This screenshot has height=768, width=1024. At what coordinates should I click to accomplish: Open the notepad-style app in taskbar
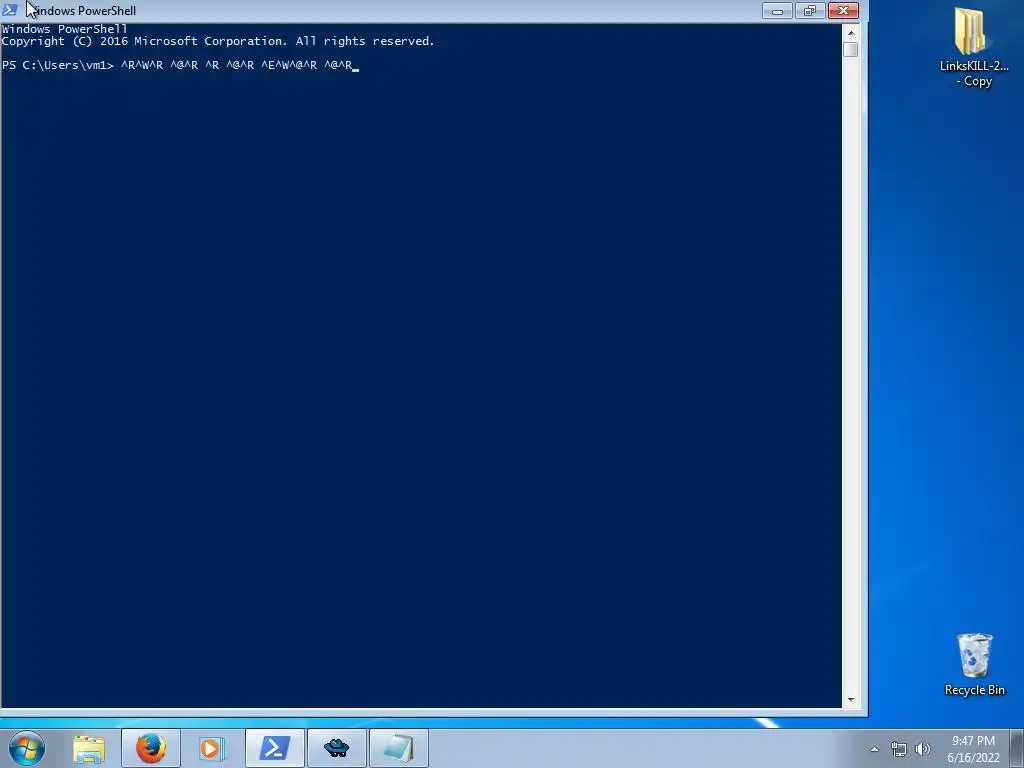coord(398,748)
